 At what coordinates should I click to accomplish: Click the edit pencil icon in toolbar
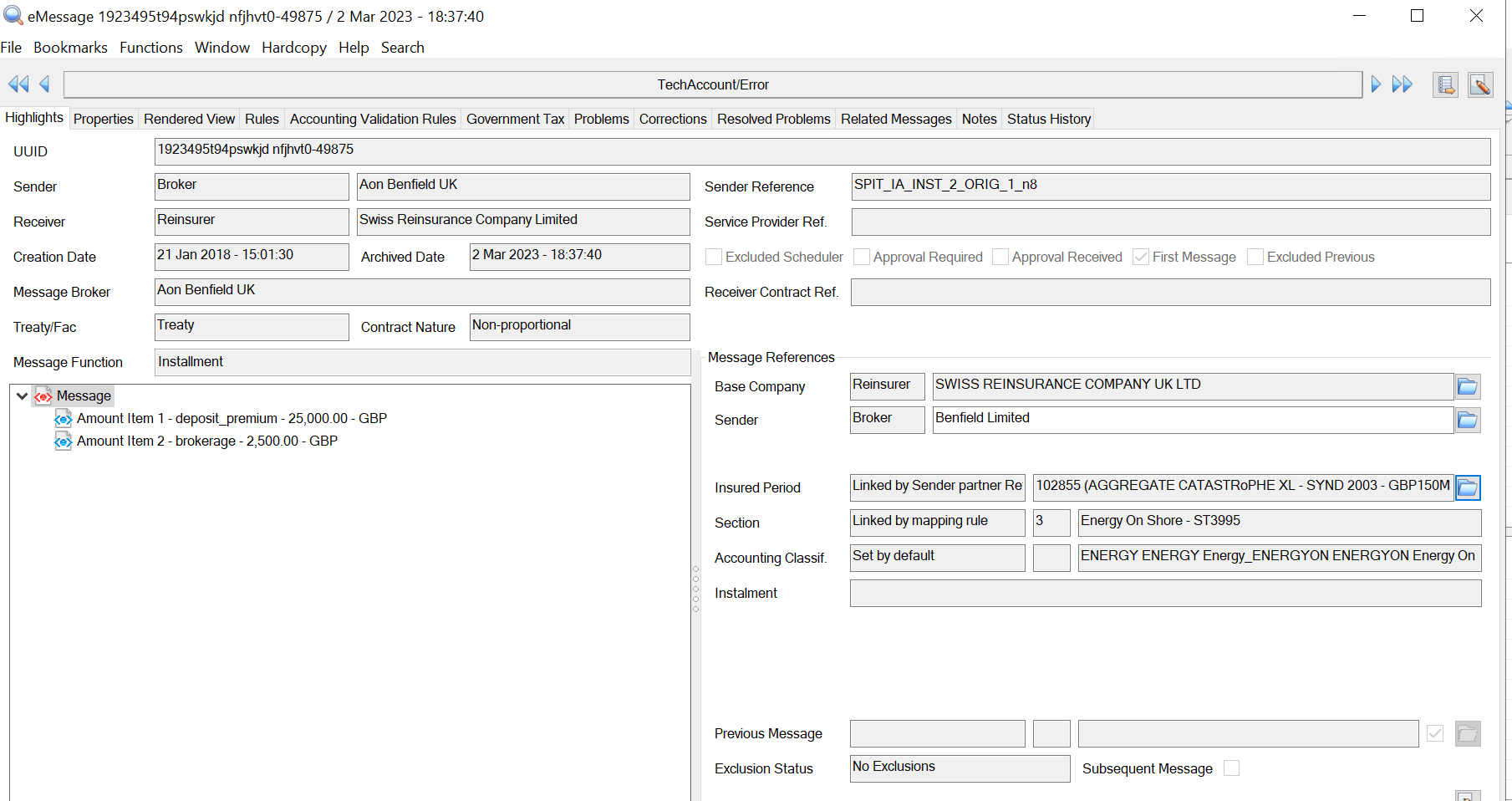coord(1479,84)
